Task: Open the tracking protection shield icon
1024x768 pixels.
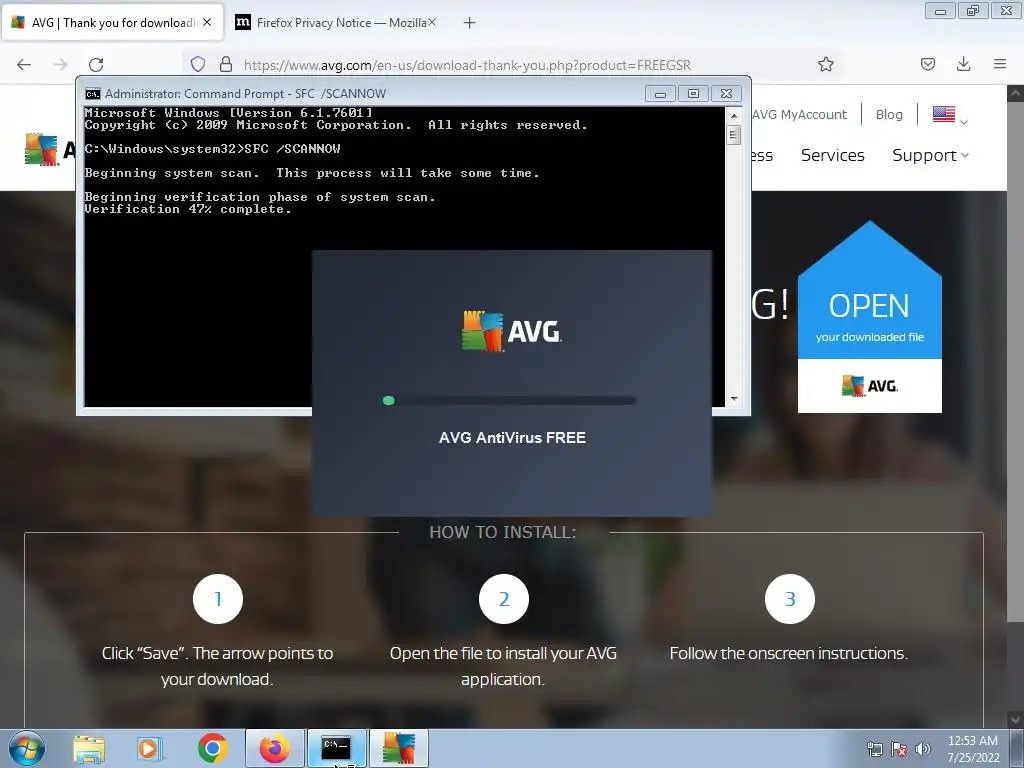Action: point(198,64)
